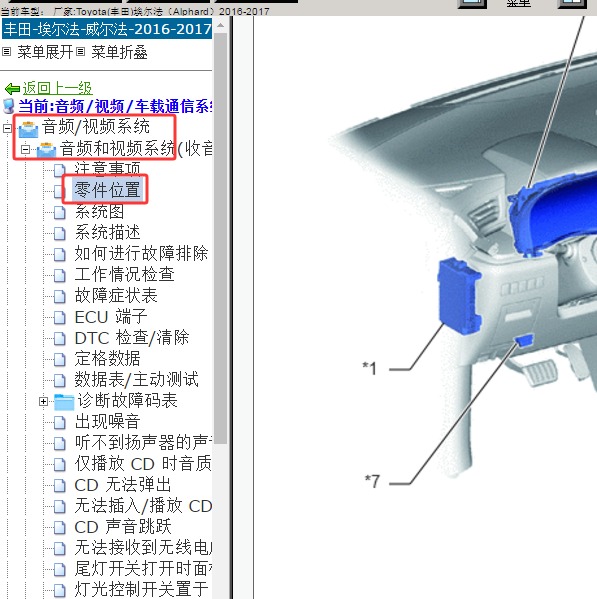Click the tree panel vertical scrollbar thumb
The image size is (597, 599).
[220, 239]
